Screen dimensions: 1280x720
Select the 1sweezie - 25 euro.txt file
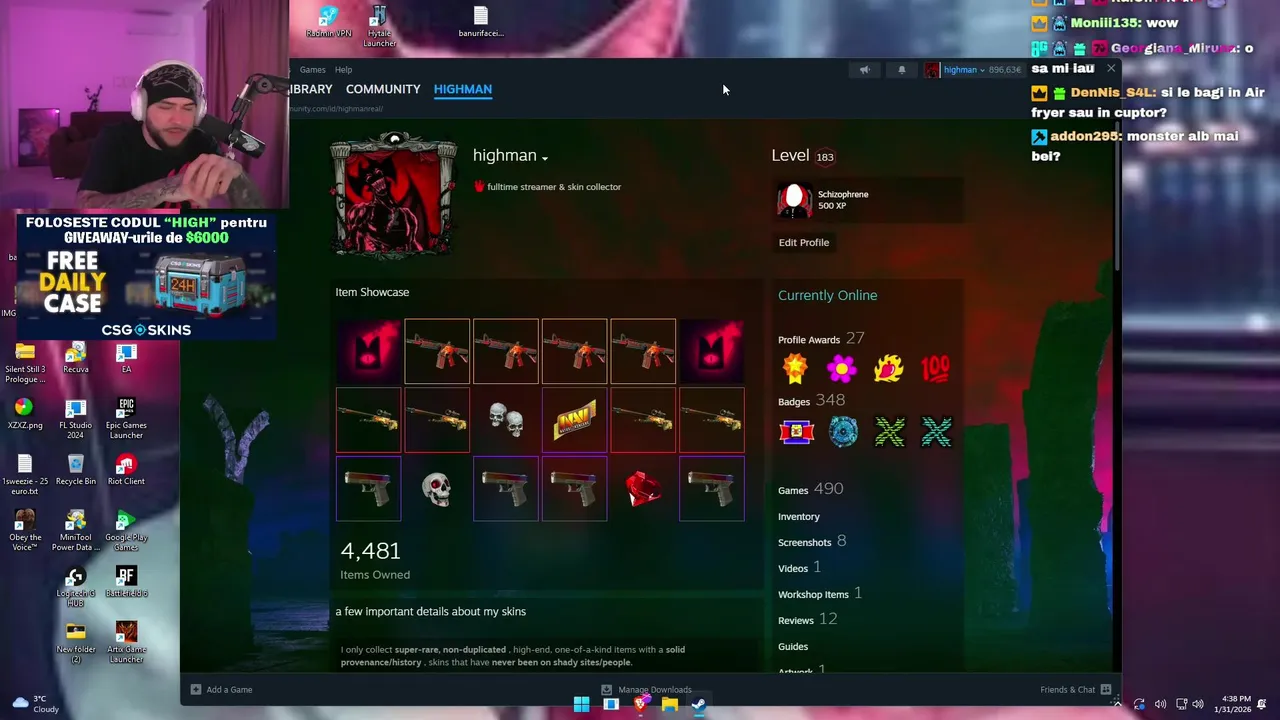[24, 475]
